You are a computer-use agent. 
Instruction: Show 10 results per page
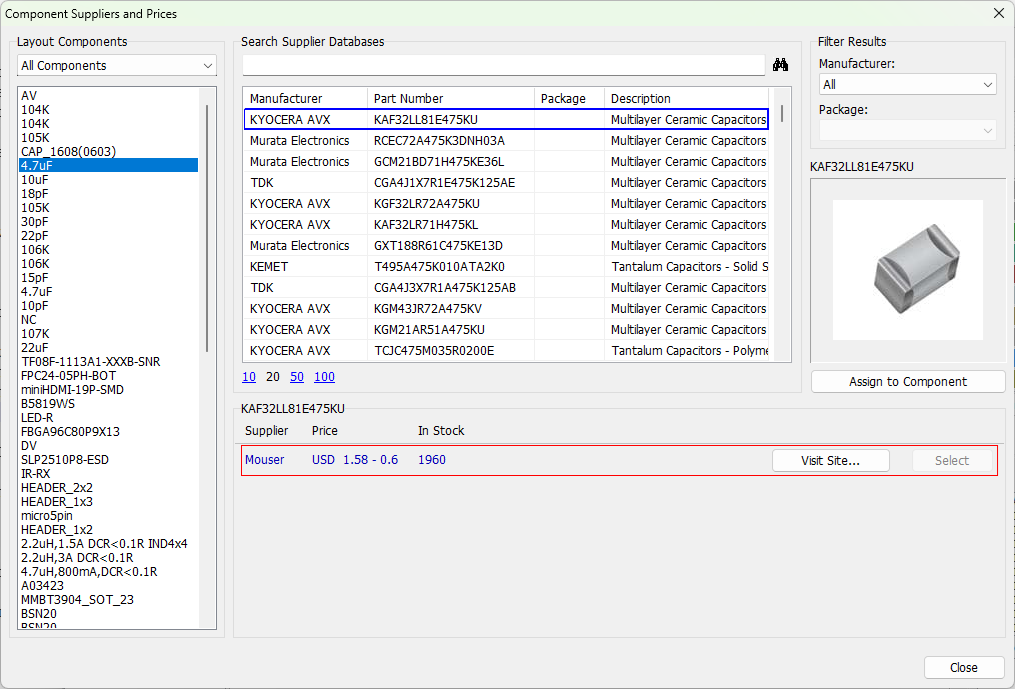[x=249, y=377]
